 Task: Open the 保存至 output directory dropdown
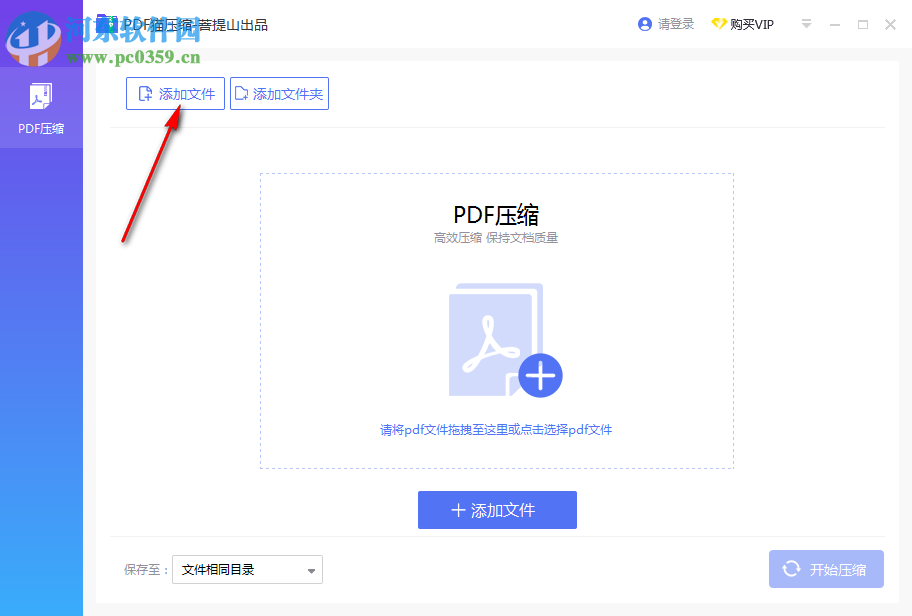pos(246,569)
